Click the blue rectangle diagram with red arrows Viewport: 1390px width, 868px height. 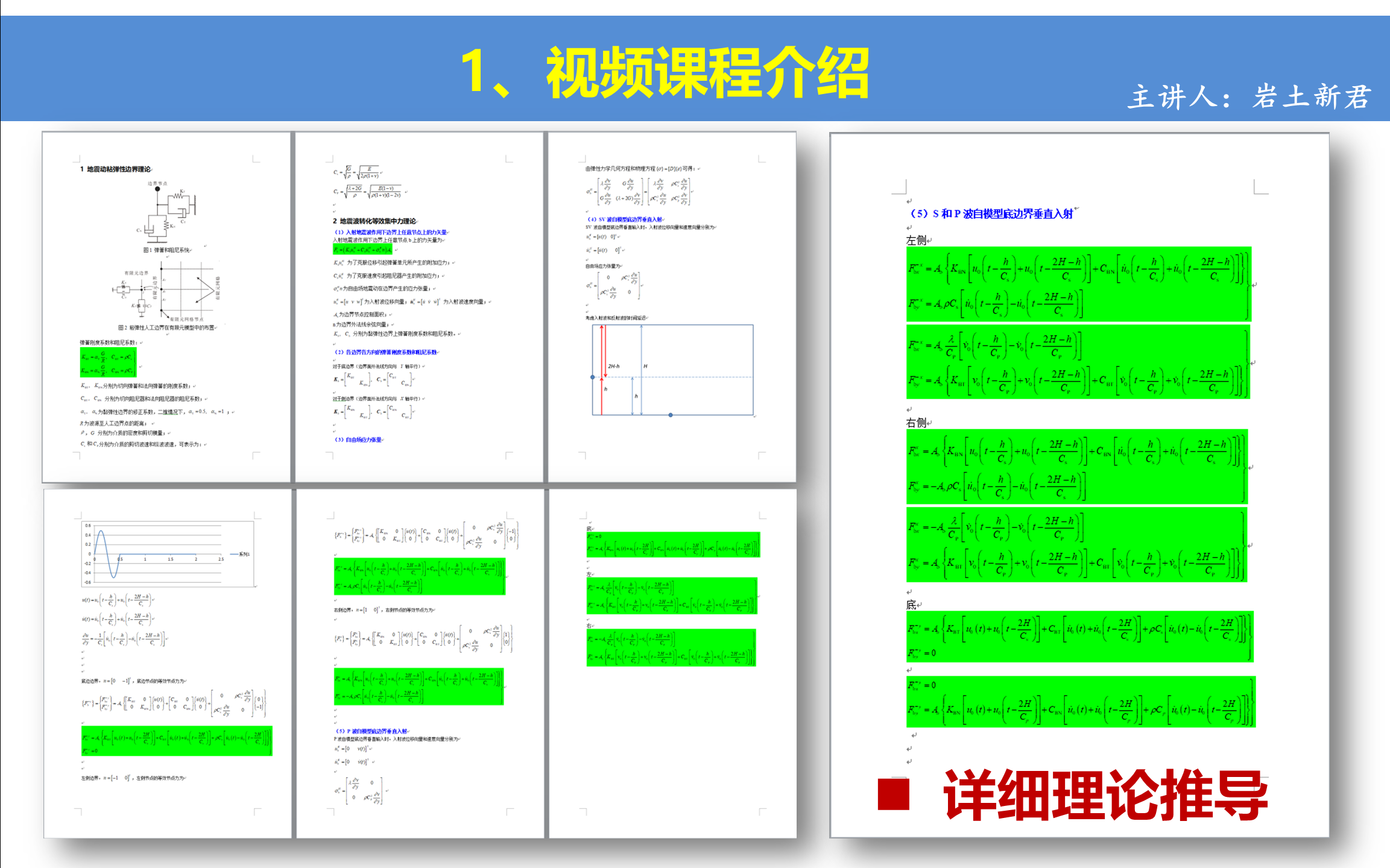point(672,370)
